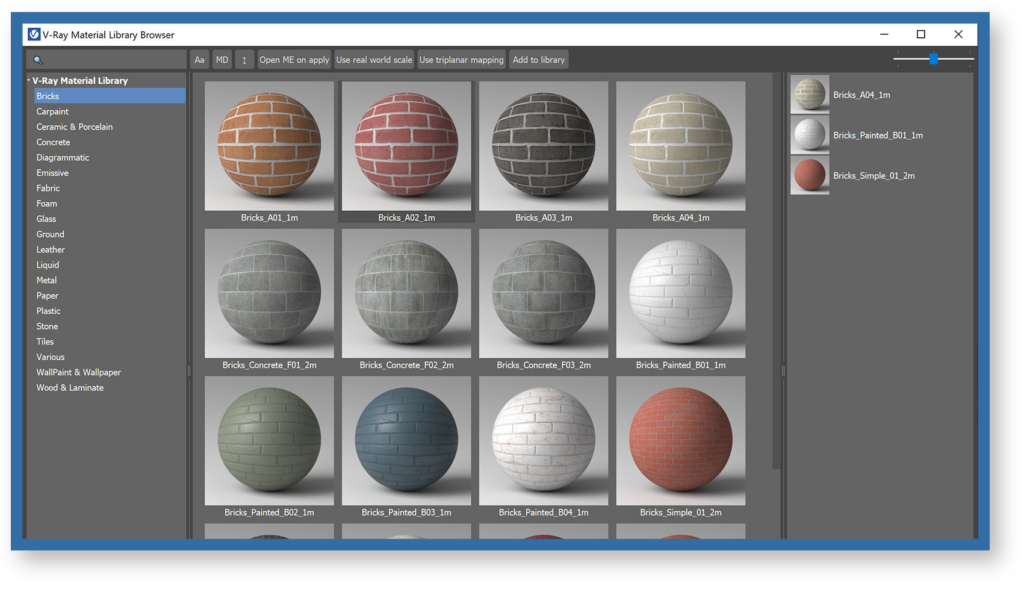Open the Stone category
Viewport: 1024px width, 592px height.
click(47, 326)
